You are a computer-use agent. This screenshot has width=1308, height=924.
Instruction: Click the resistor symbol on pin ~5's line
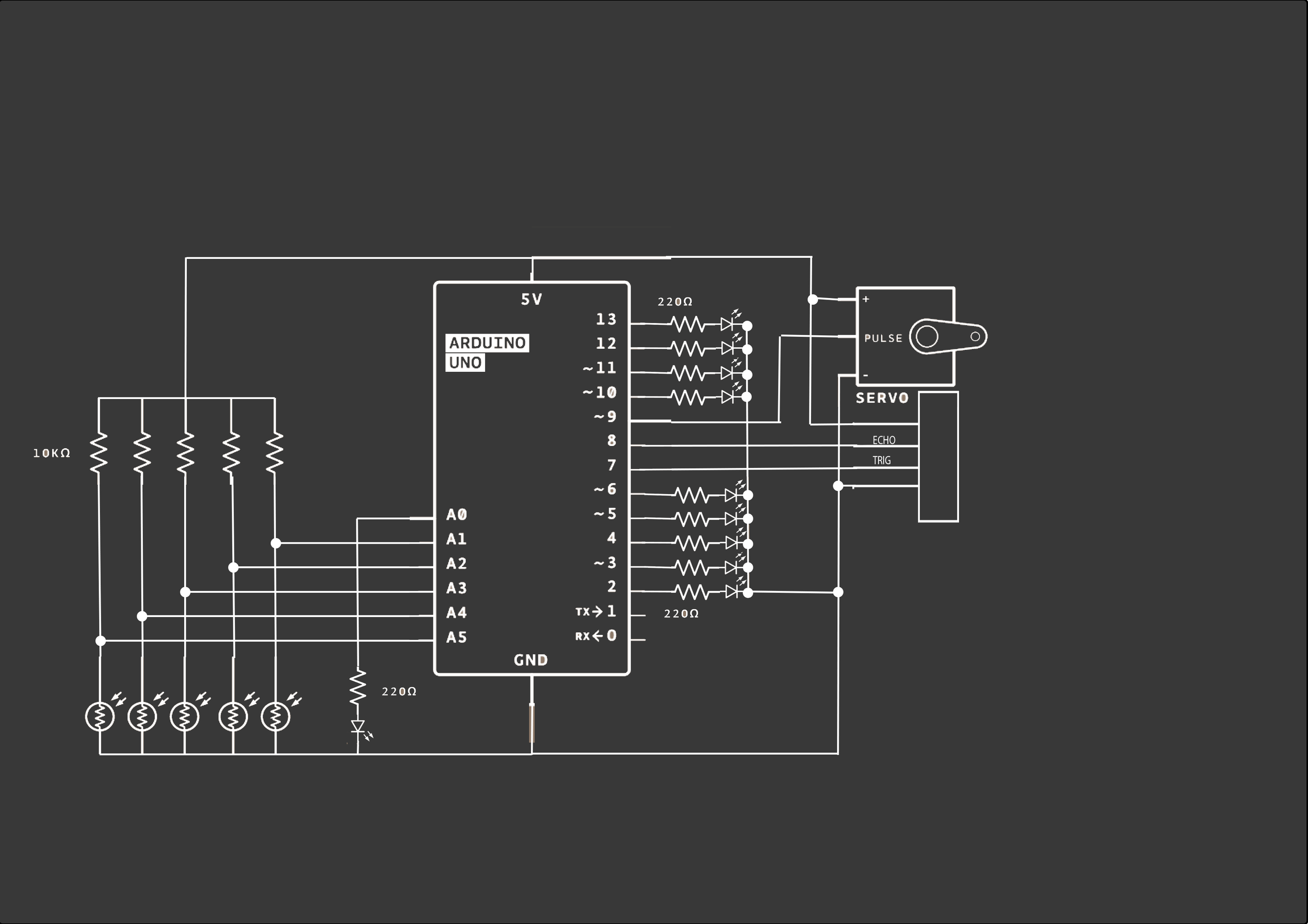tap(693, 519)
